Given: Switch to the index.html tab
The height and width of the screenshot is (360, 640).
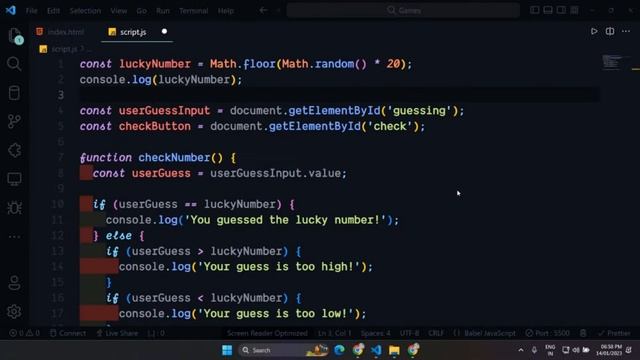Looking at the screenshot, I should 60,32.
